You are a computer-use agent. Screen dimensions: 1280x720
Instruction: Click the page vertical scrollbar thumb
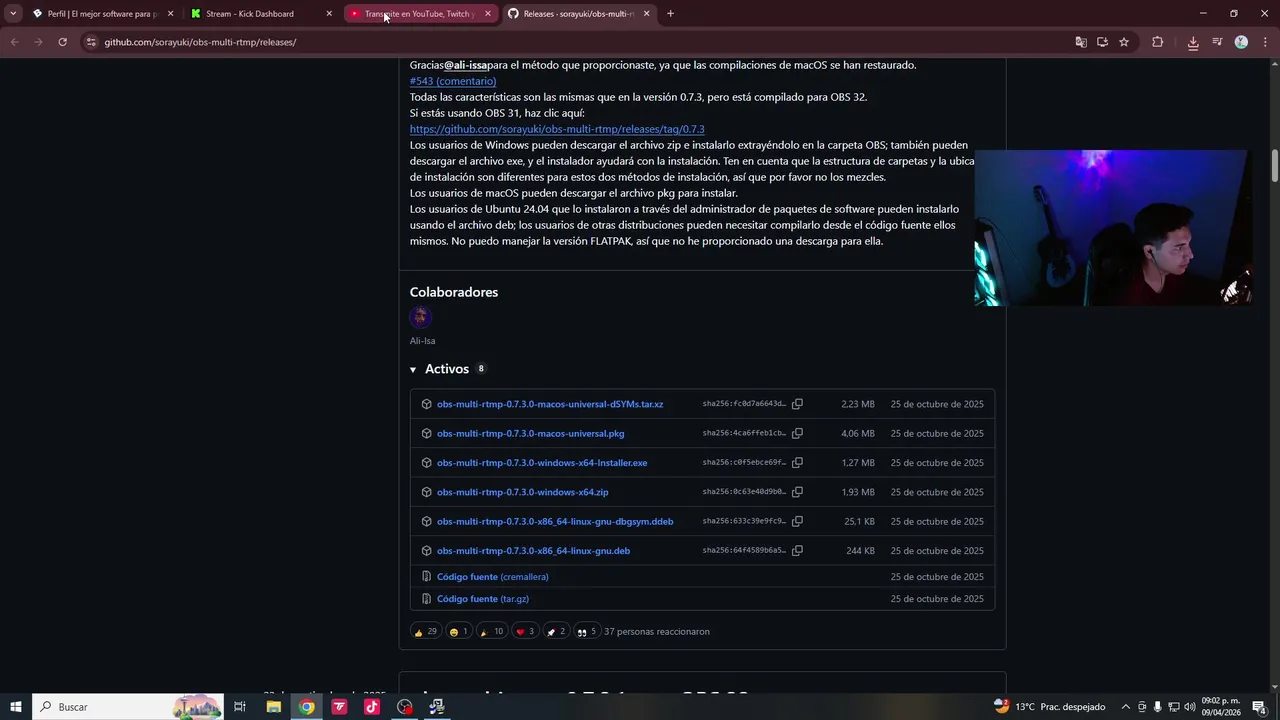(x=1275, y=165)
